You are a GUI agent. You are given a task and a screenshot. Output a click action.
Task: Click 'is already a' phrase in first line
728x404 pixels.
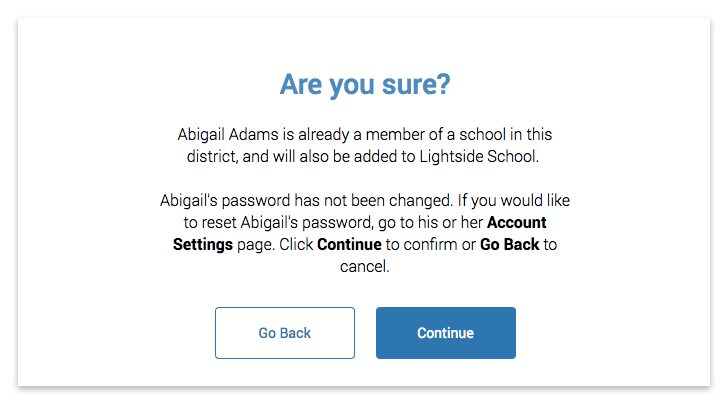tap(322, 135)
